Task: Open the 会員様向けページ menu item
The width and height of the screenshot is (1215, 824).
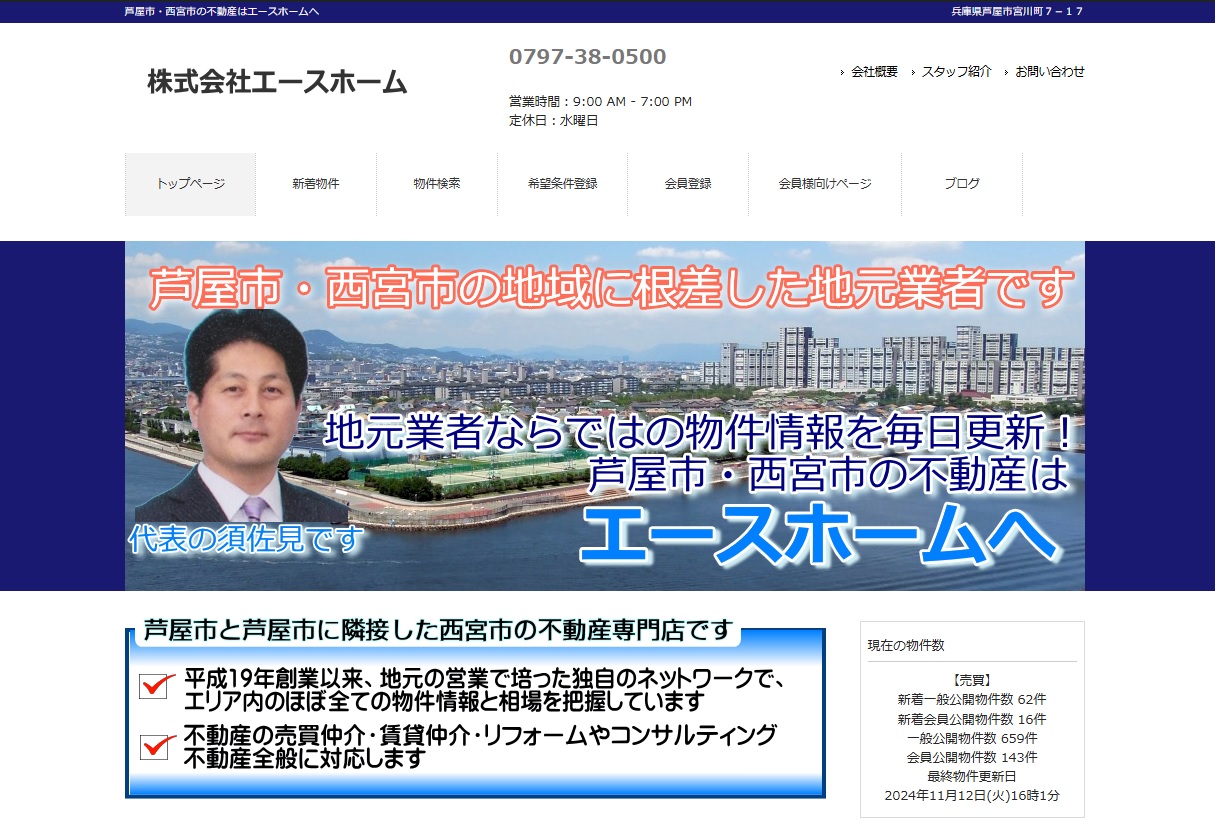Action: coord(825,184)
